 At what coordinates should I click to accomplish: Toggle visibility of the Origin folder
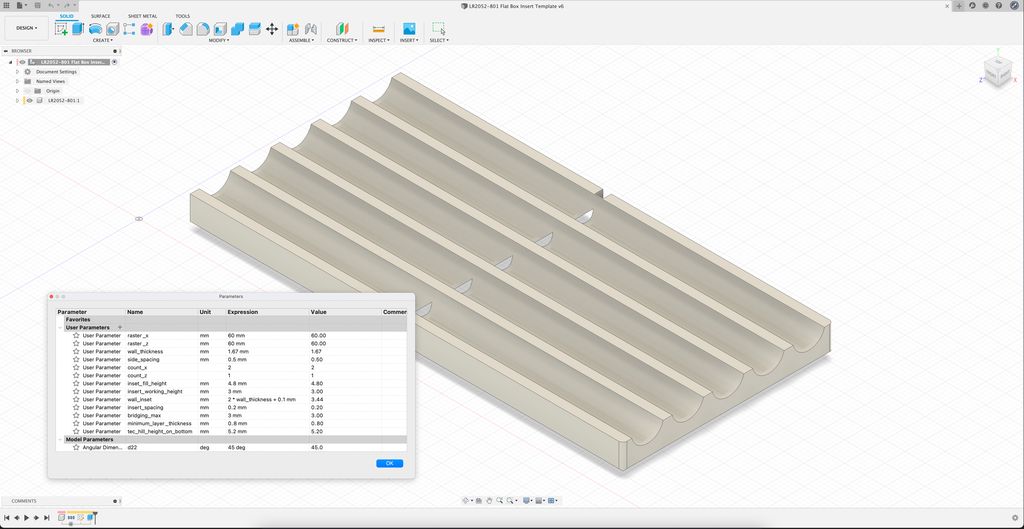coord(29,91)
